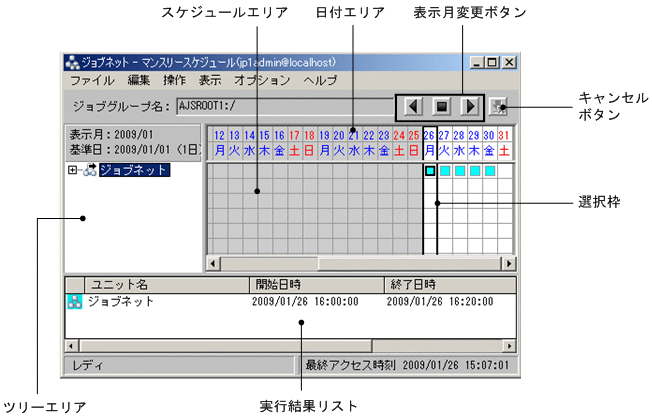
Task: Open the 表示 menu
Action: (x=210, y=80)
